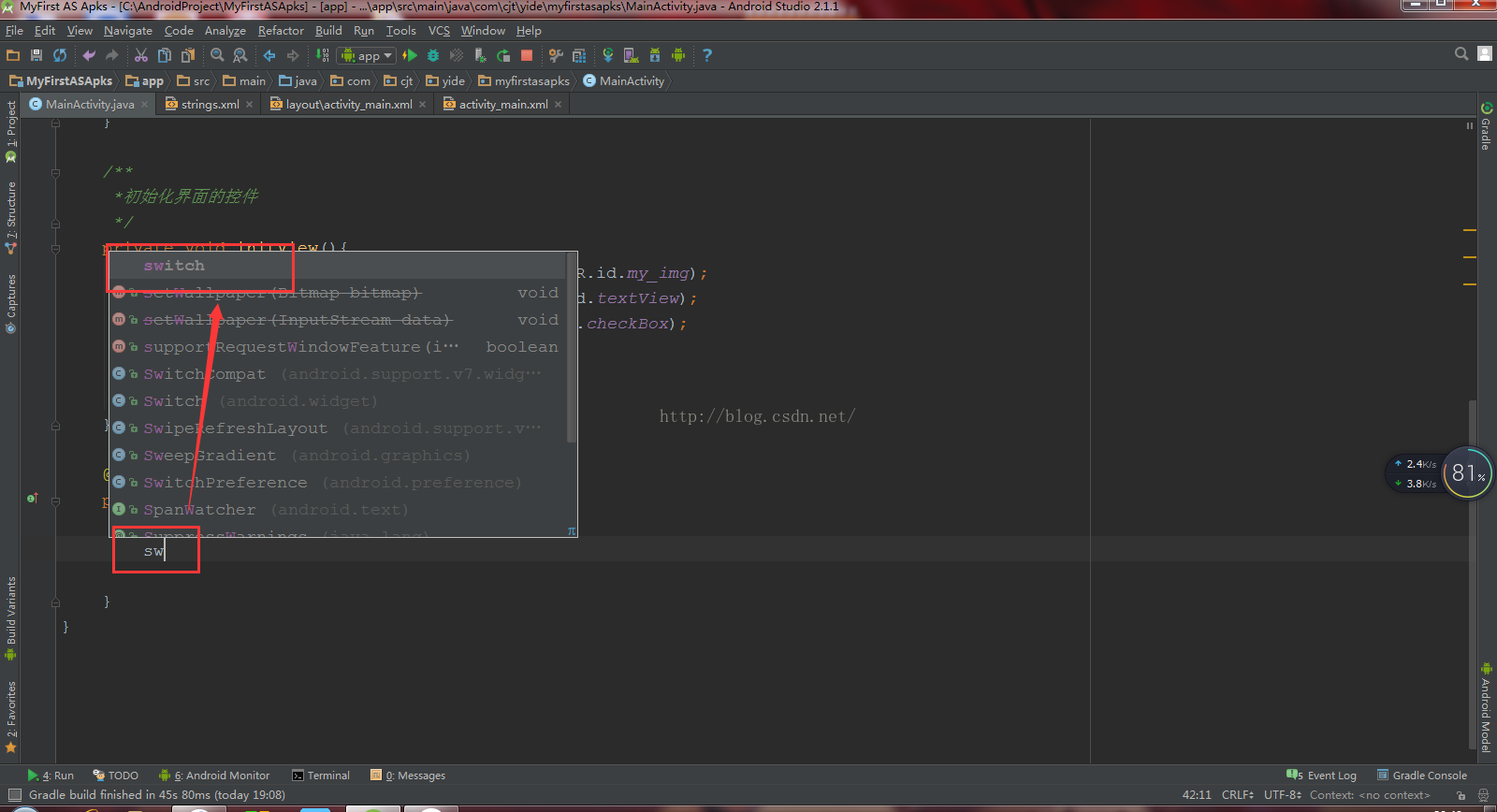Click the java breadcrumb folder
The height and width of the screenshot is (812, 1497).
pos(298,81)
